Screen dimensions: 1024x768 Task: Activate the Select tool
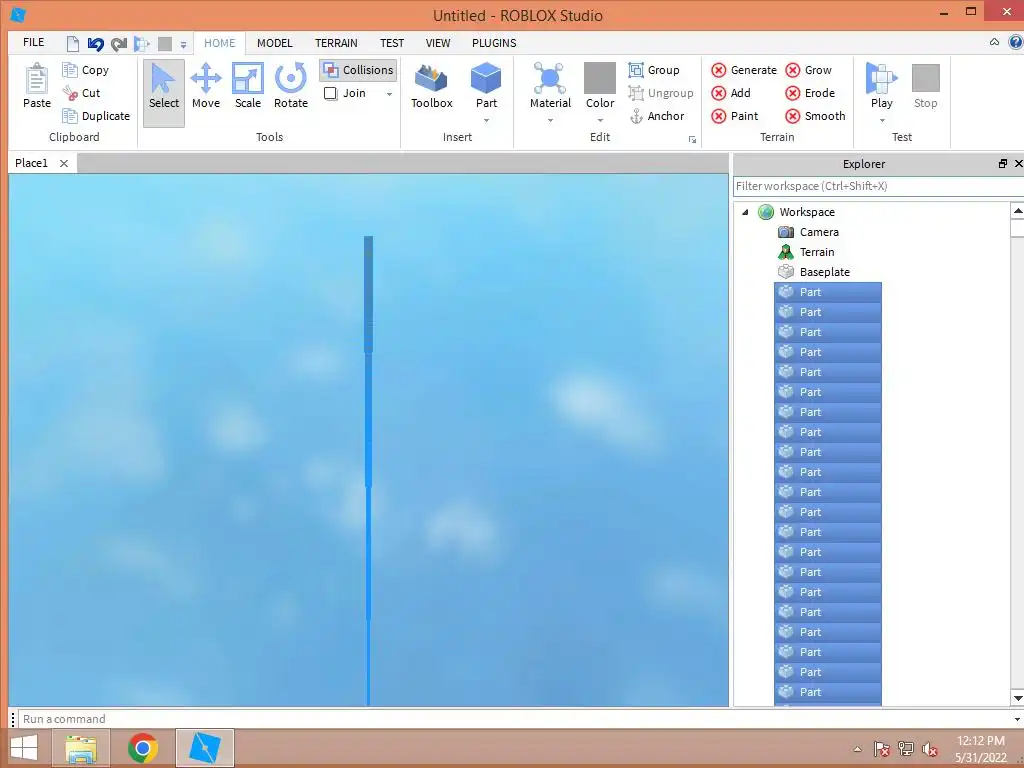click(164, 93)
